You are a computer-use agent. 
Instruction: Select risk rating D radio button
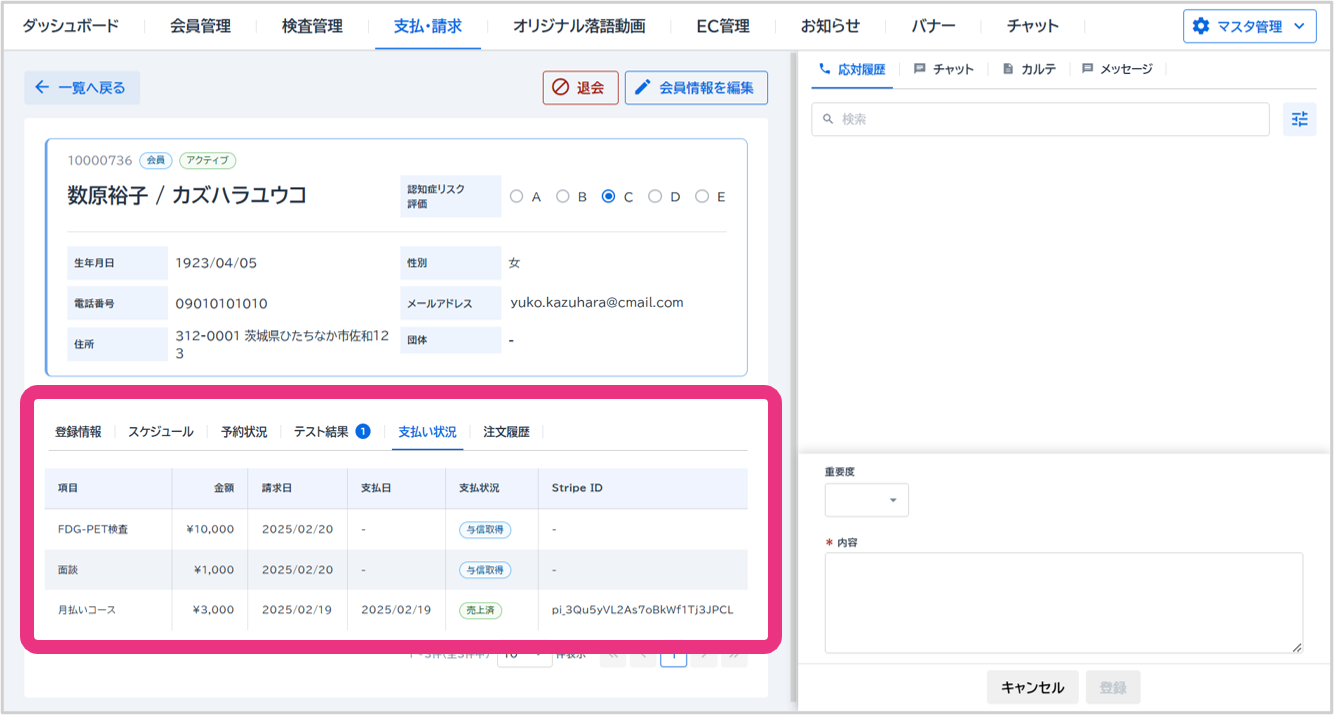pyautogui.click(x=655, y=197)
